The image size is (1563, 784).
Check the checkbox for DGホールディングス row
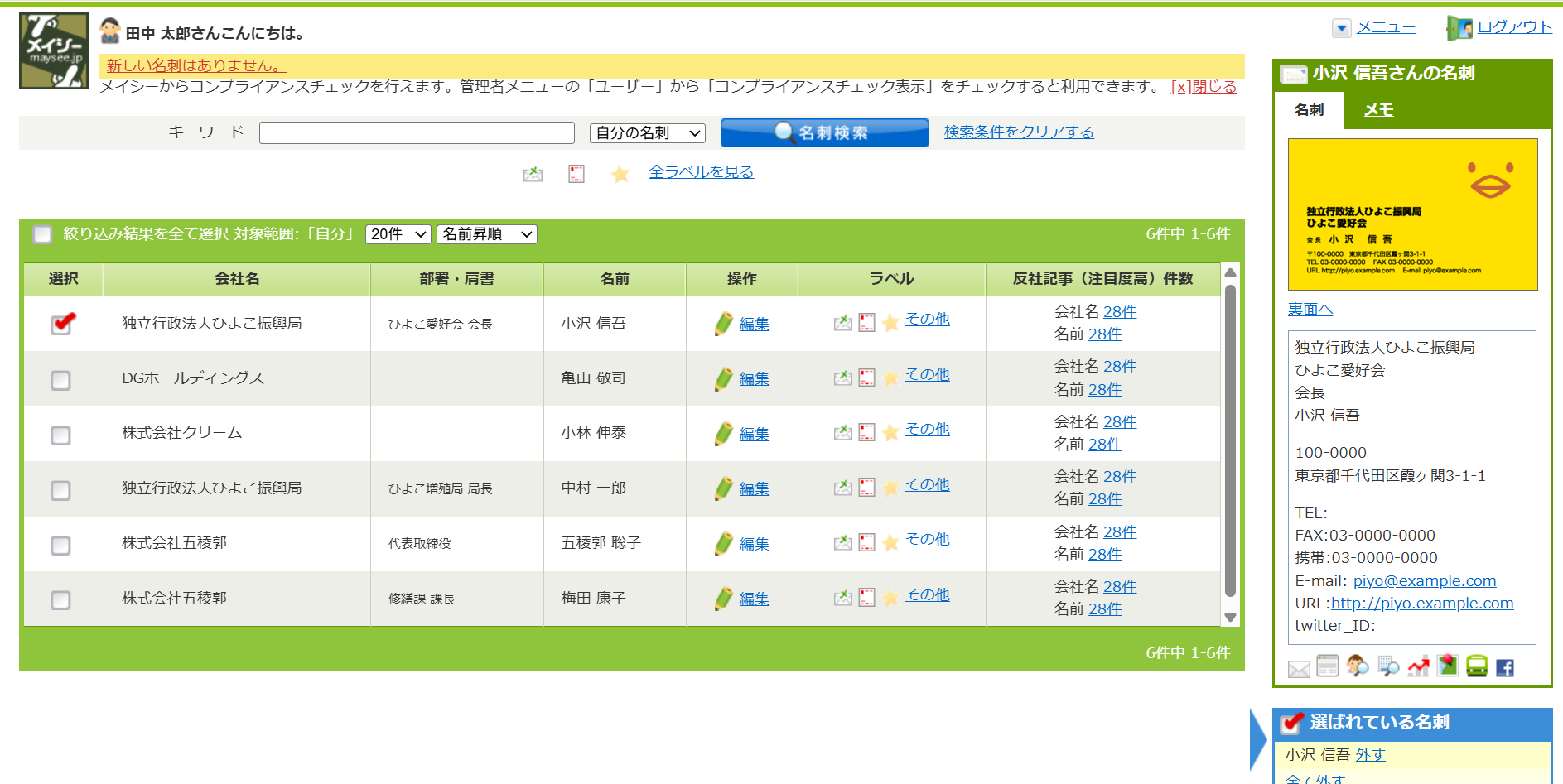60,380
